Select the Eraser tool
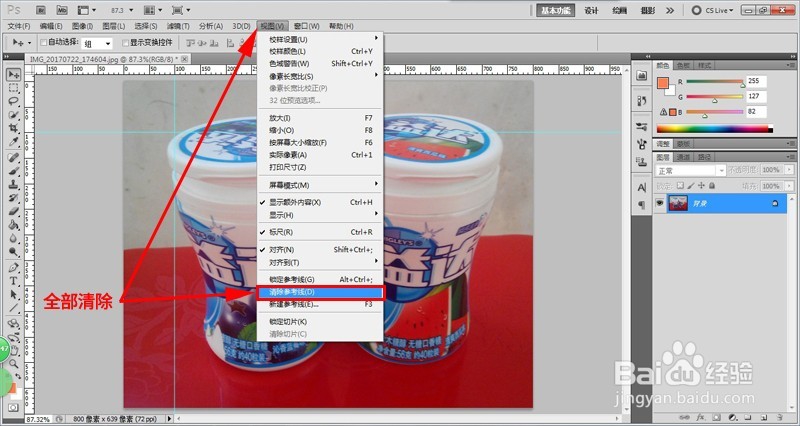 [14, 211]
